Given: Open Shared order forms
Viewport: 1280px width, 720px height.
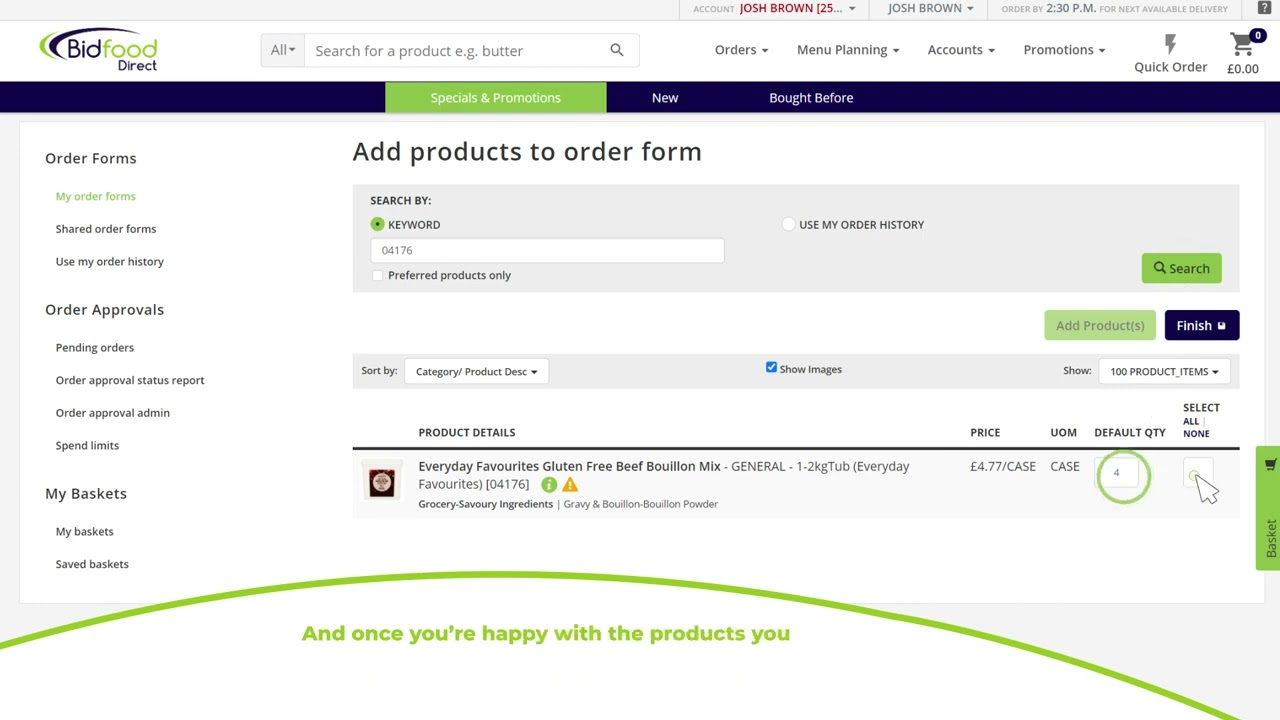Looking at the screenshot, I should pyautogui.click(x=106, y=229).
